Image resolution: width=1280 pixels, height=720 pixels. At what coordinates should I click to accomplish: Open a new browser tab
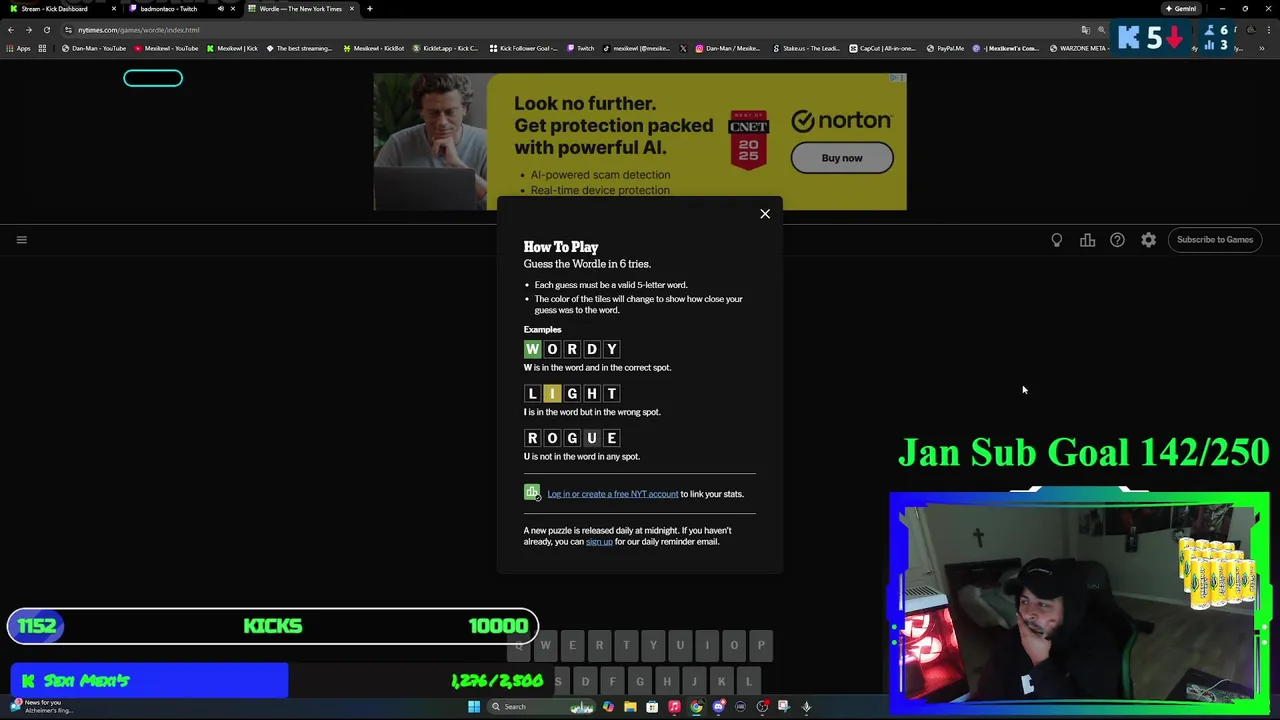(369, 9)
